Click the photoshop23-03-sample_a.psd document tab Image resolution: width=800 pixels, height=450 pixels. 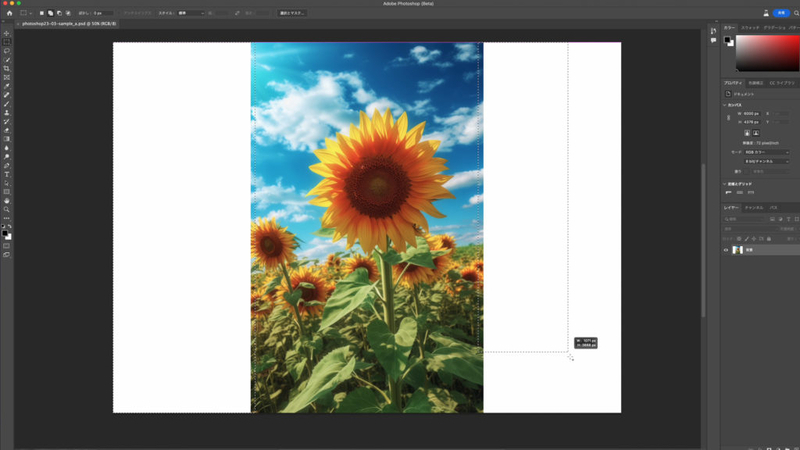point(69,23)
